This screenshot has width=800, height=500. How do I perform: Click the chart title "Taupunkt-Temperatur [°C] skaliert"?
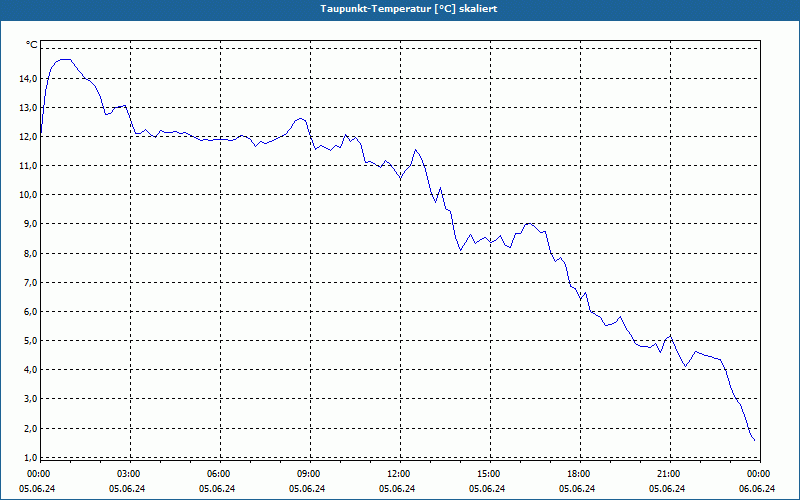409,9
